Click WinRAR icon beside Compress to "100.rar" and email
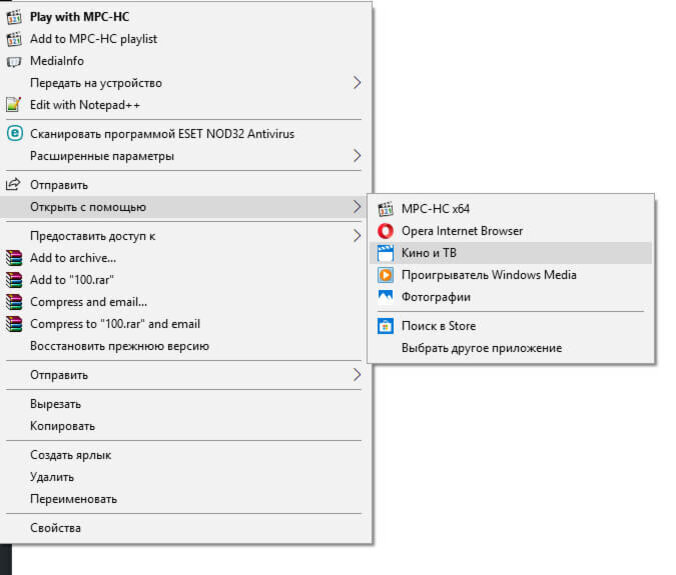The width and height of the screenshot is (676, 575). coord(14,324)
